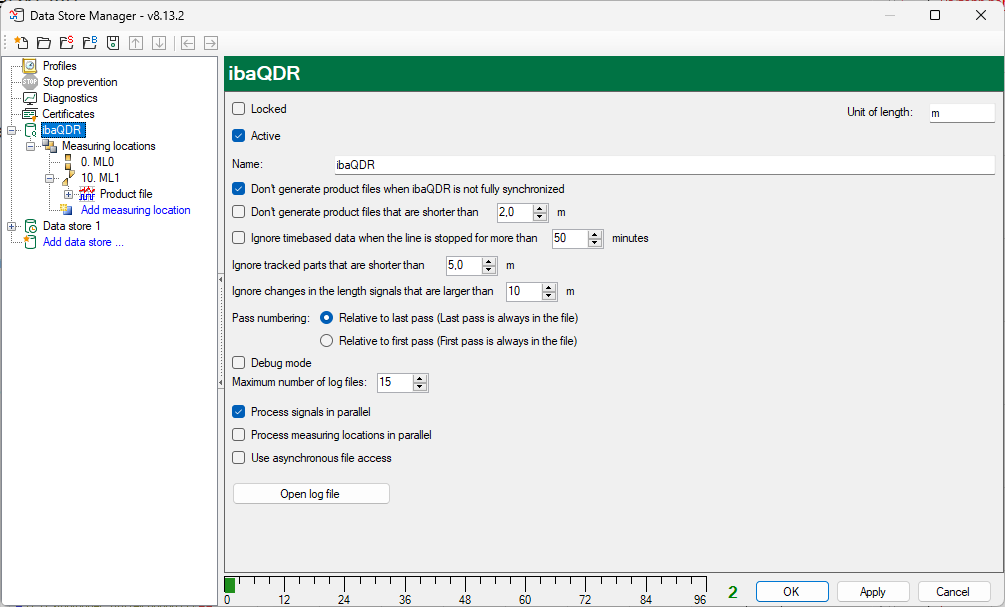Click the Add data store star icon
The height and width of the screenshot is (607, 1005).
coord(29,242)
